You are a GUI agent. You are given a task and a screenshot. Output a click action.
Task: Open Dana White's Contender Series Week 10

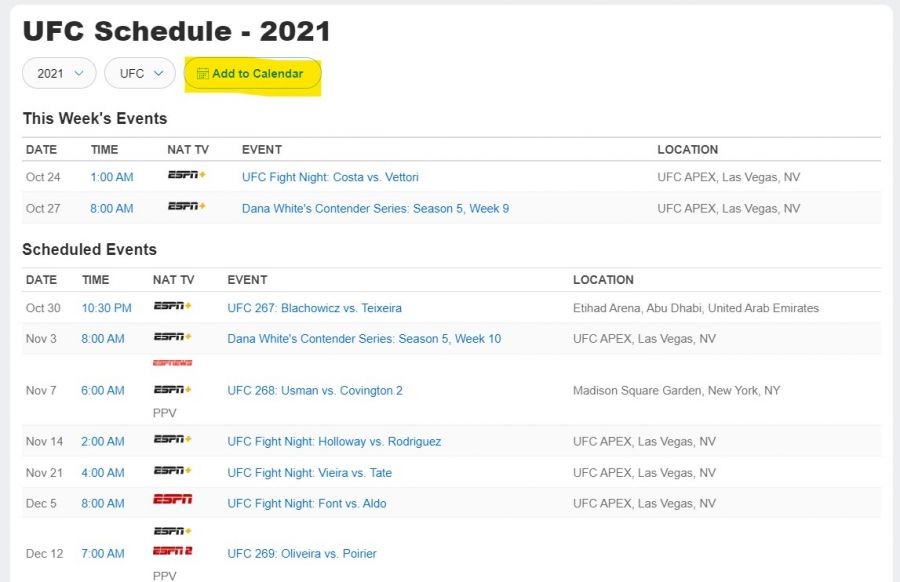pyautogui.click(x=364, y=339)
